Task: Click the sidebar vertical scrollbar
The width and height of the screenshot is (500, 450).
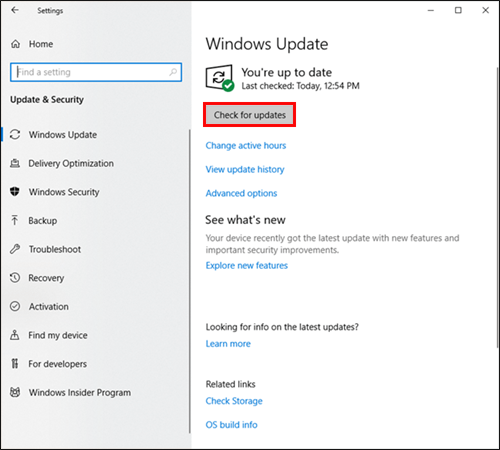Action: 190,282
